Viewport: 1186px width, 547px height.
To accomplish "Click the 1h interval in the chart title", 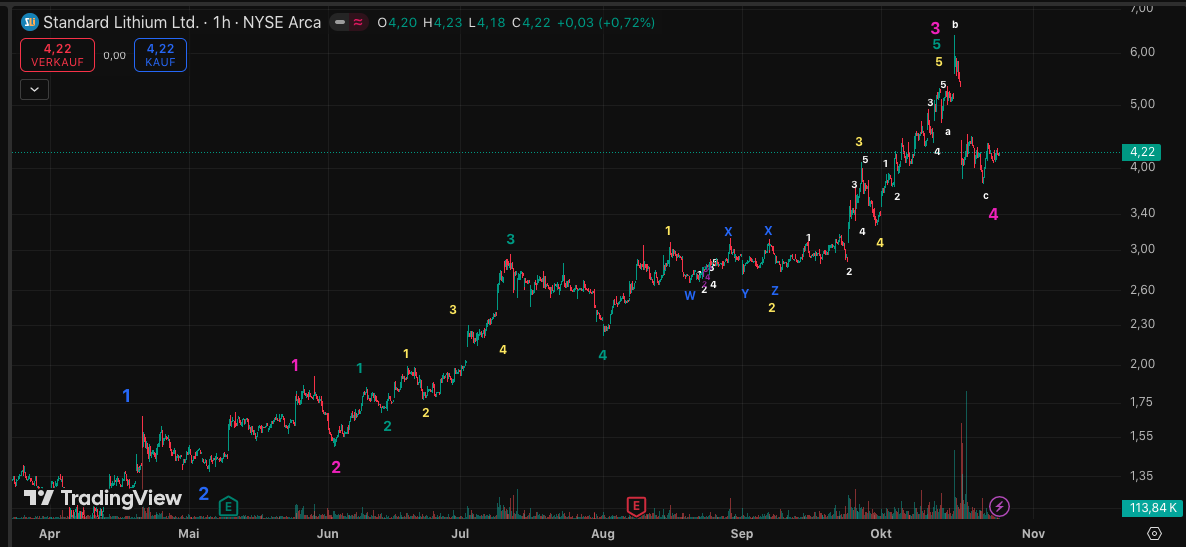I will [x=221, y=22].
